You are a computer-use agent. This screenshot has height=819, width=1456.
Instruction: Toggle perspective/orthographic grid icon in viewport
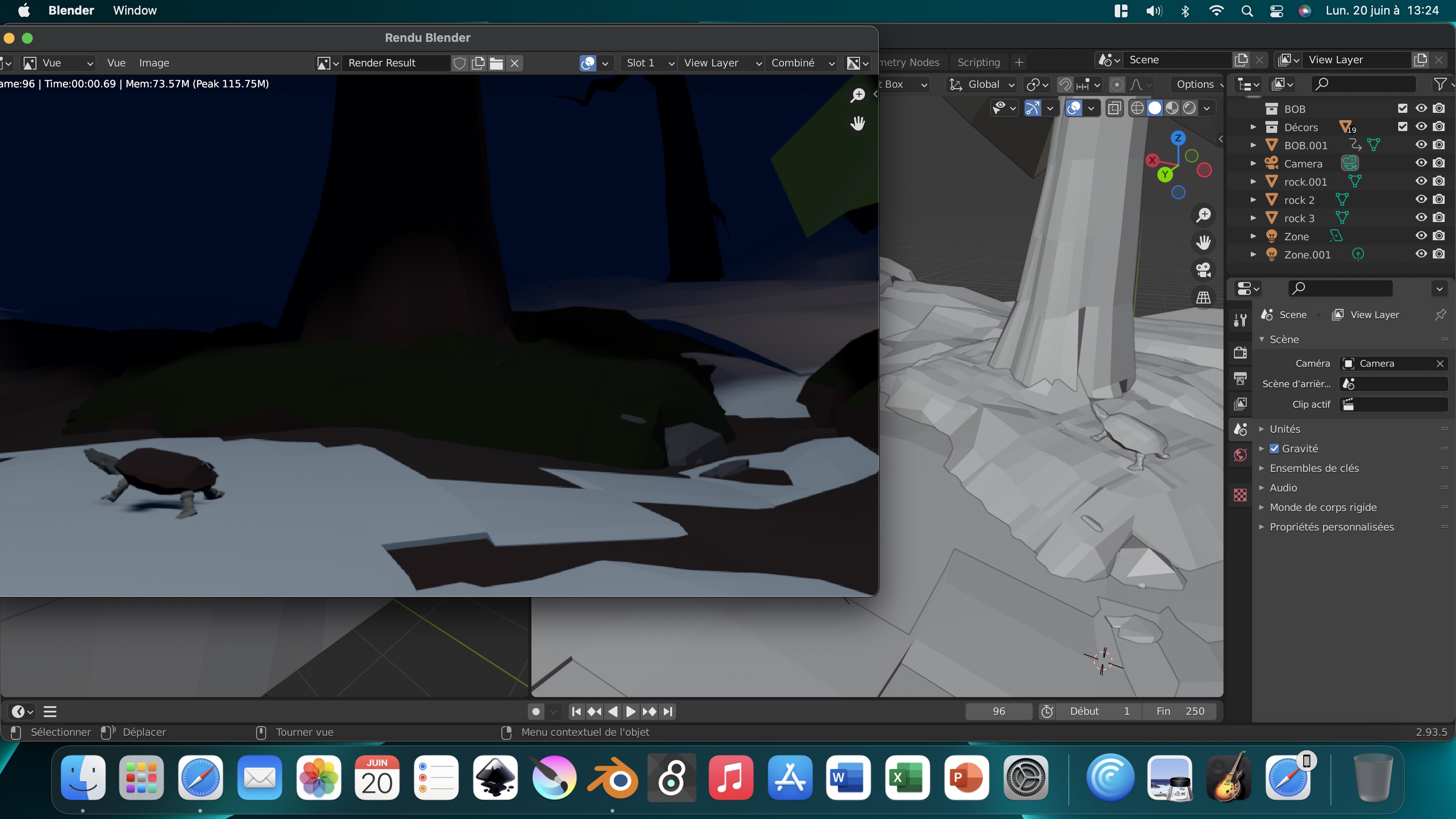tap(1203, 297)
